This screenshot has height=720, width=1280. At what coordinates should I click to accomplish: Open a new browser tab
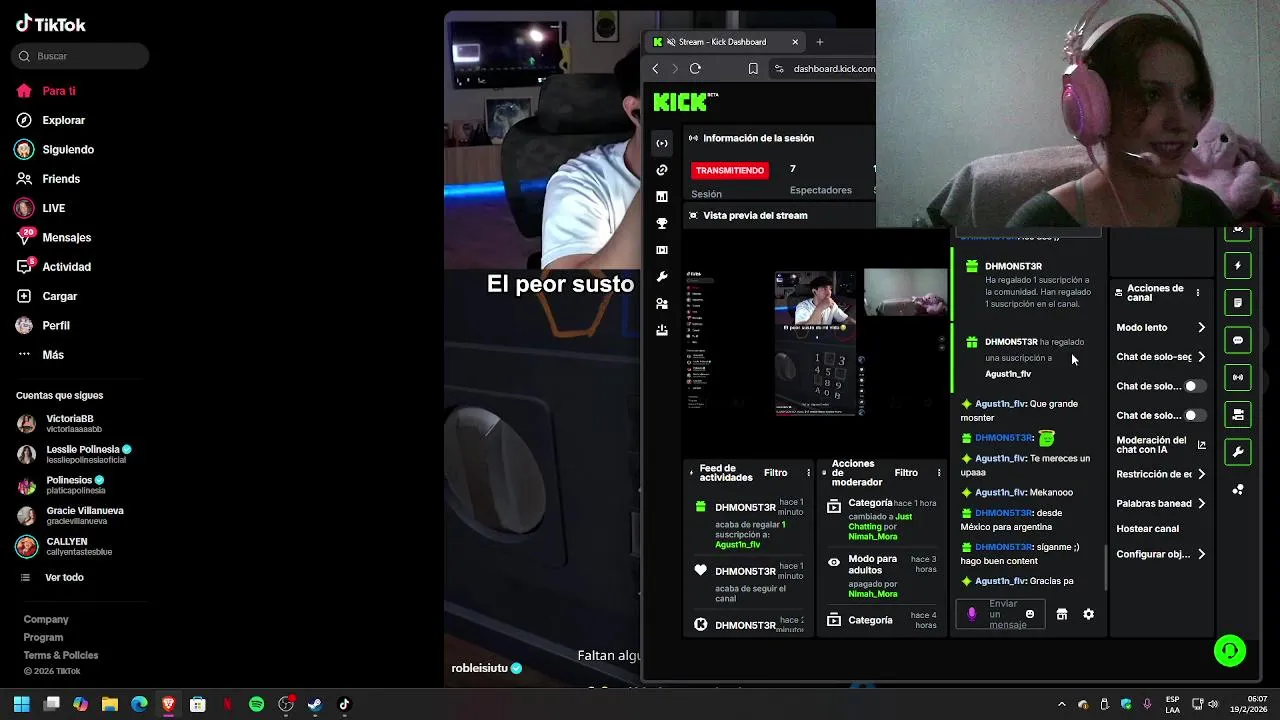[819, 42]
